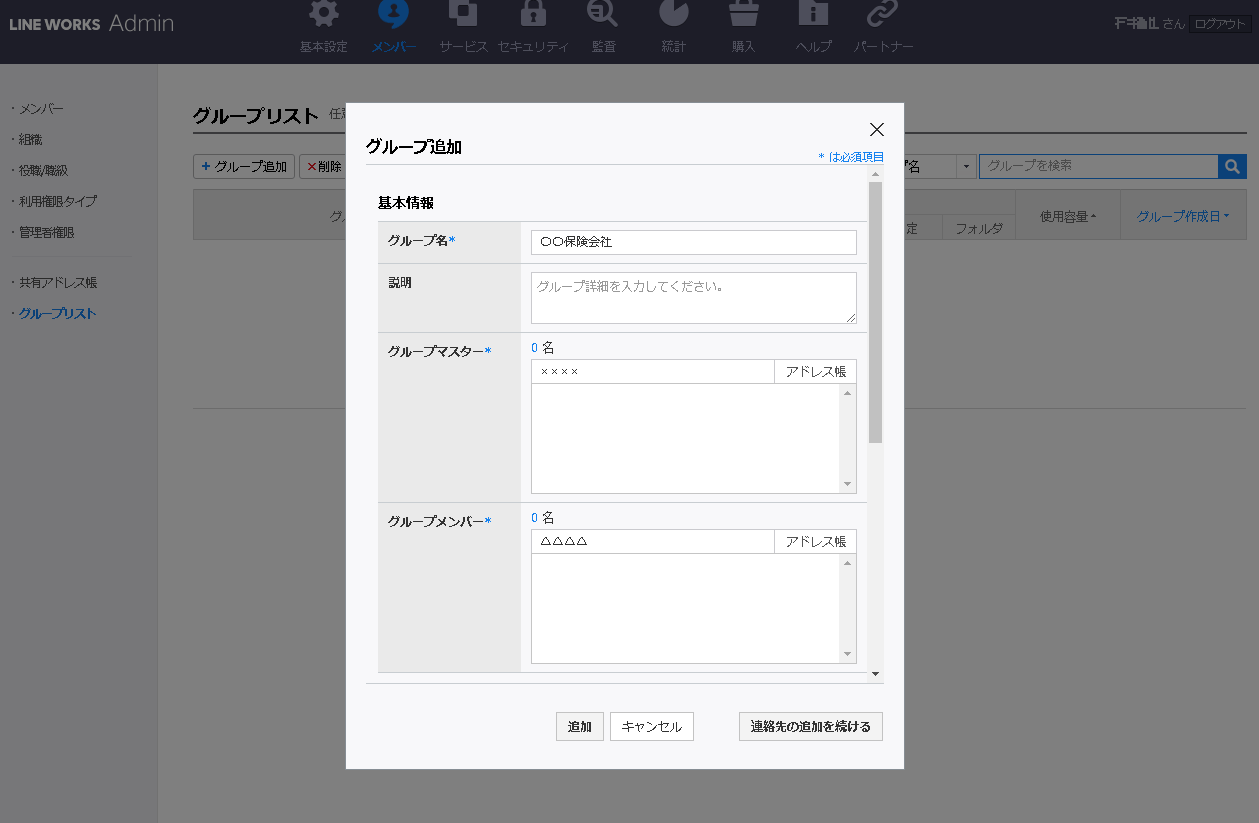The image size is (1259, 823).
Task: Click 連絡先の追加を続ける button
Action: pyautogui.click(x=810, y=727)
